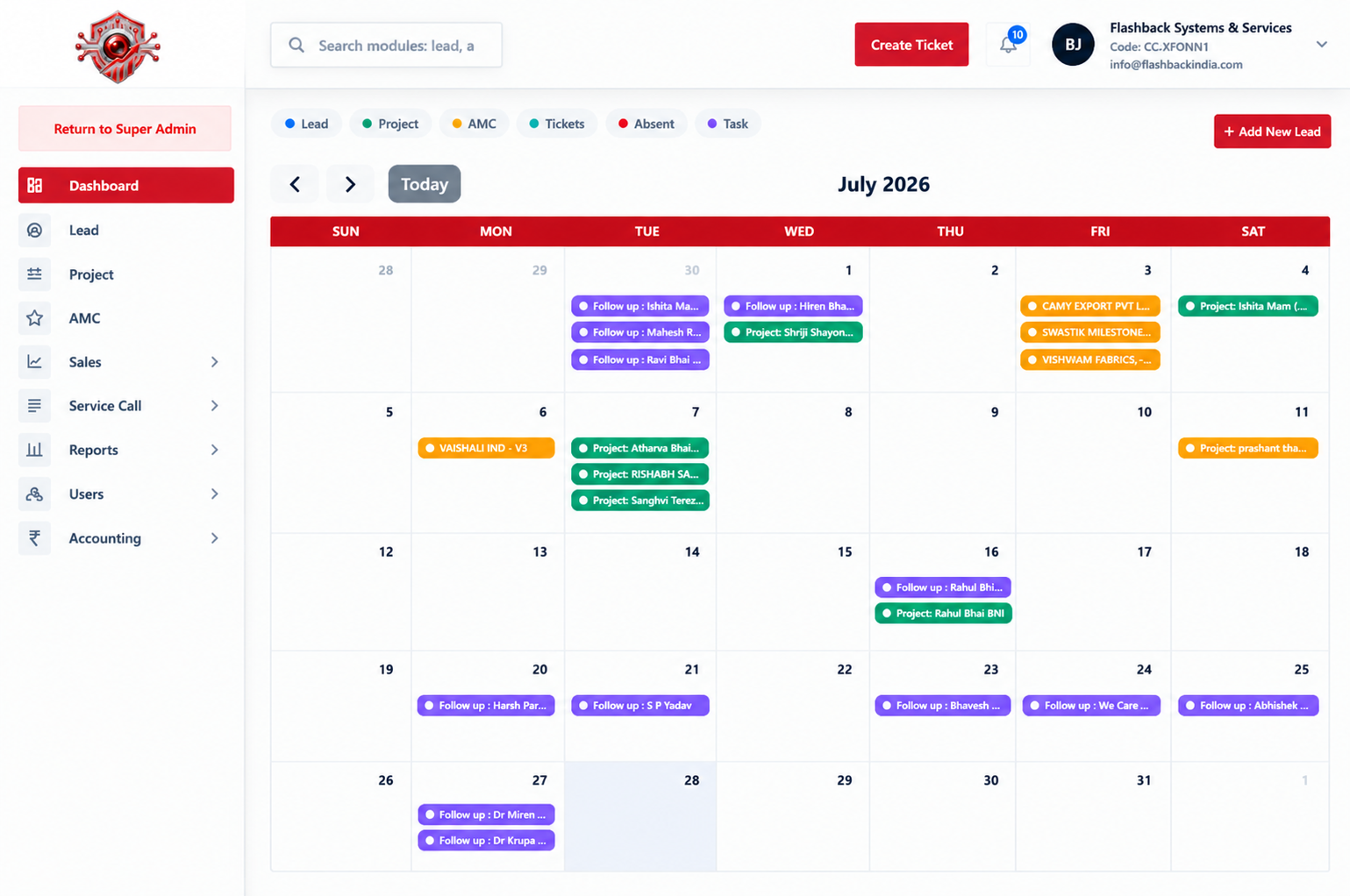Click the AMC star icon
The image size is (1350, 896).
click(x=34, y=318)
